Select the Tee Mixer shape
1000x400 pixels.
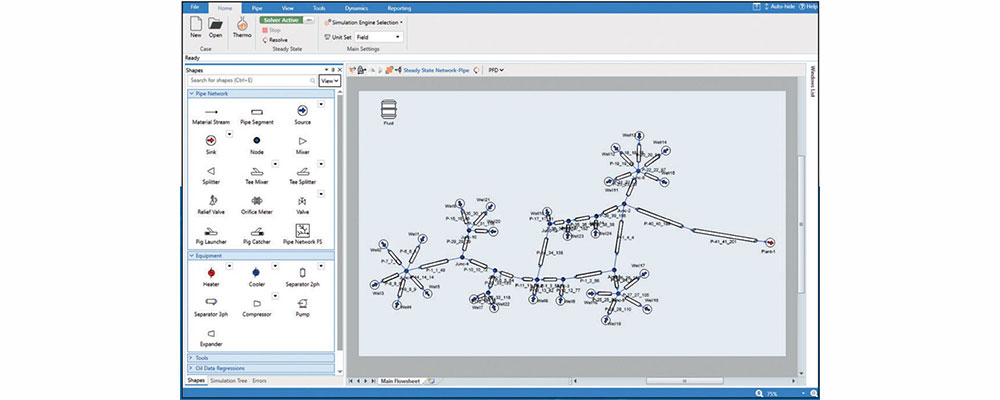(x=257, y=175)
